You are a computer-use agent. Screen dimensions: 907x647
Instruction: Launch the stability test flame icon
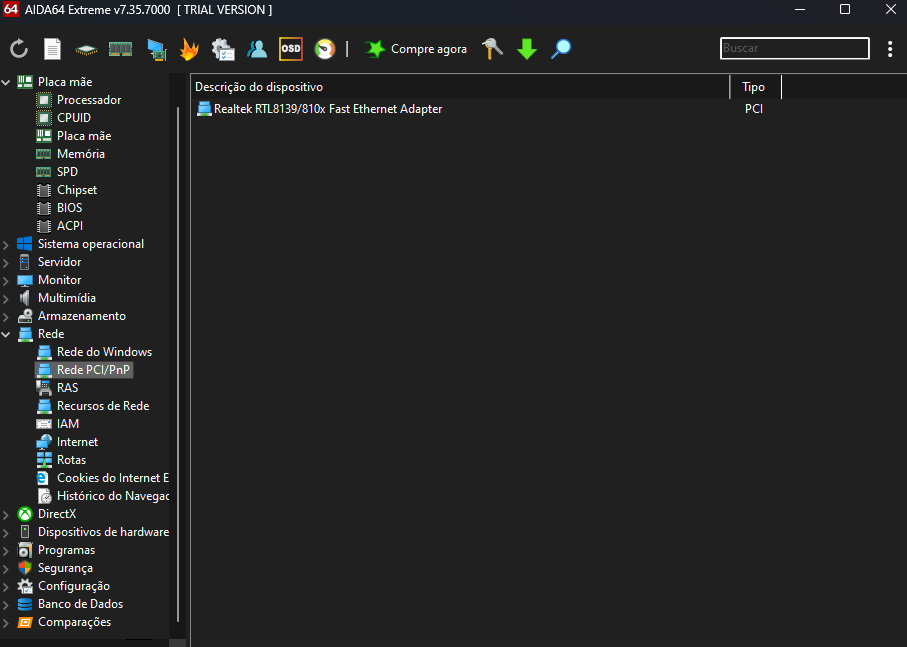[189, 49]
